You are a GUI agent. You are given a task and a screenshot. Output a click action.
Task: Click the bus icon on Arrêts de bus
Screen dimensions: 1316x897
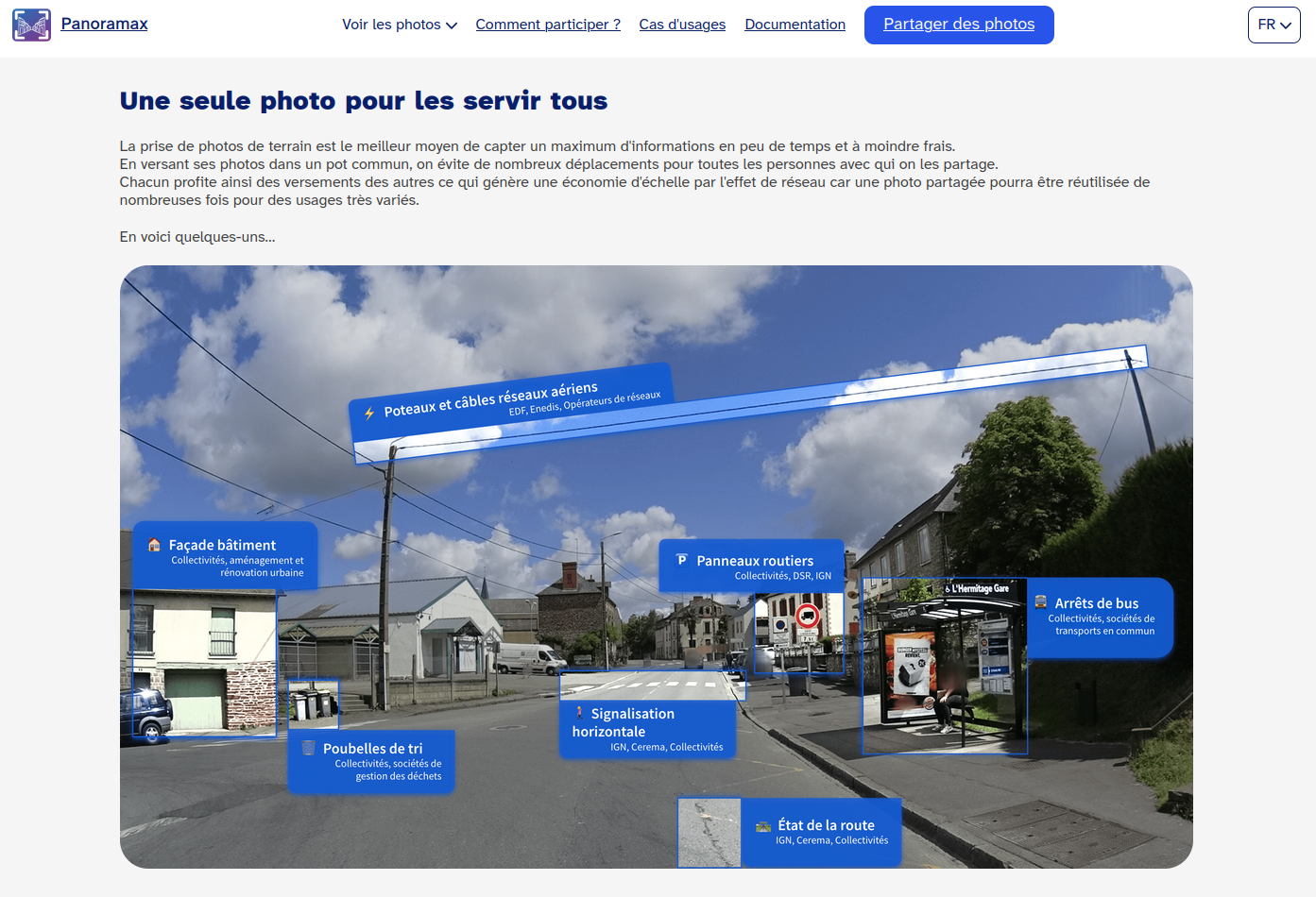[1040, 602]
